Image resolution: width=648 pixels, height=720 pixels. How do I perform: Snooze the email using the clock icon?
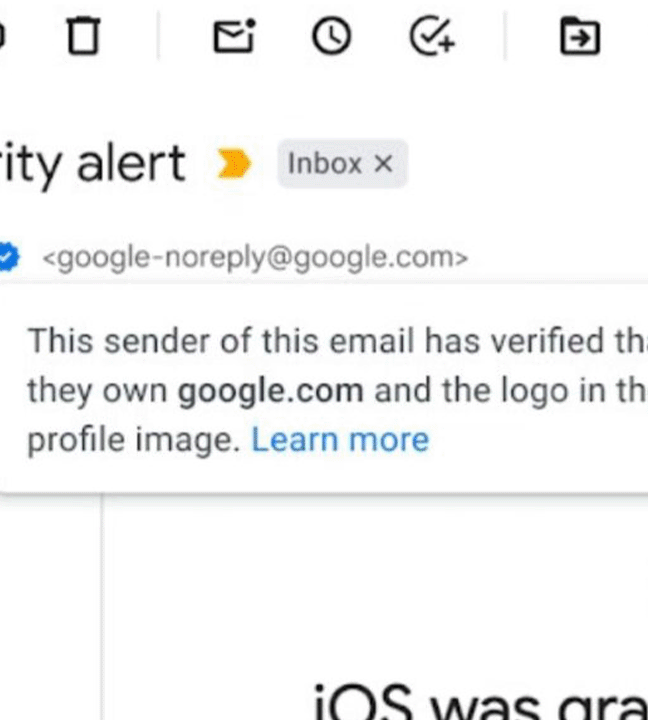coord(332,36)
